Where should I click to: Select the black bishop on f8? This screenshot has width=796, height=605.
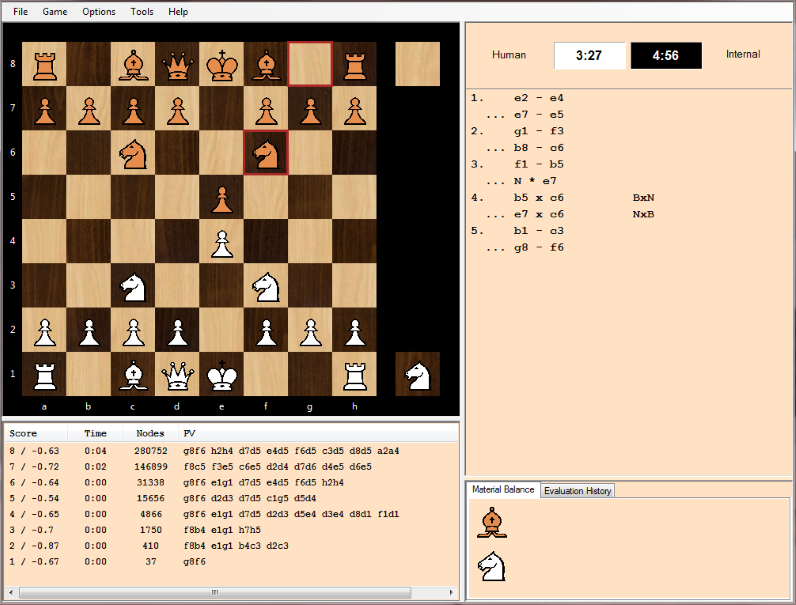coord(266,64)
